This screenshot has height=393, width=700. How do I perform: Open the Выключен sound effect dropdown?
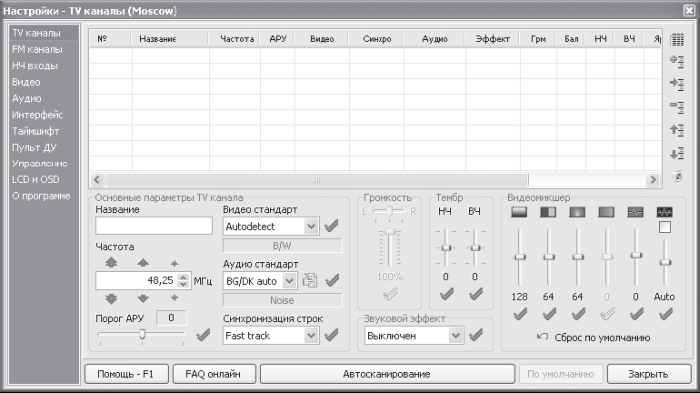tap(455, 335)
